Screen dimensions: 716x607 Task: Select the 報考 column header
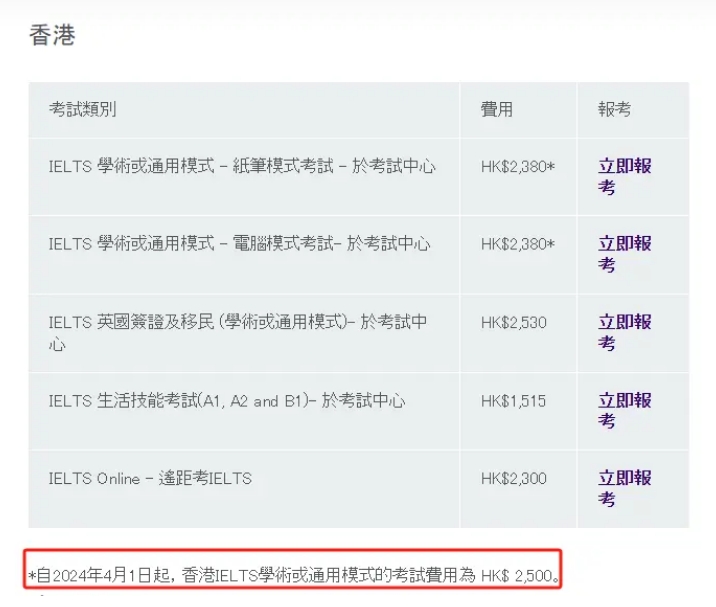(x=614, y=109)
